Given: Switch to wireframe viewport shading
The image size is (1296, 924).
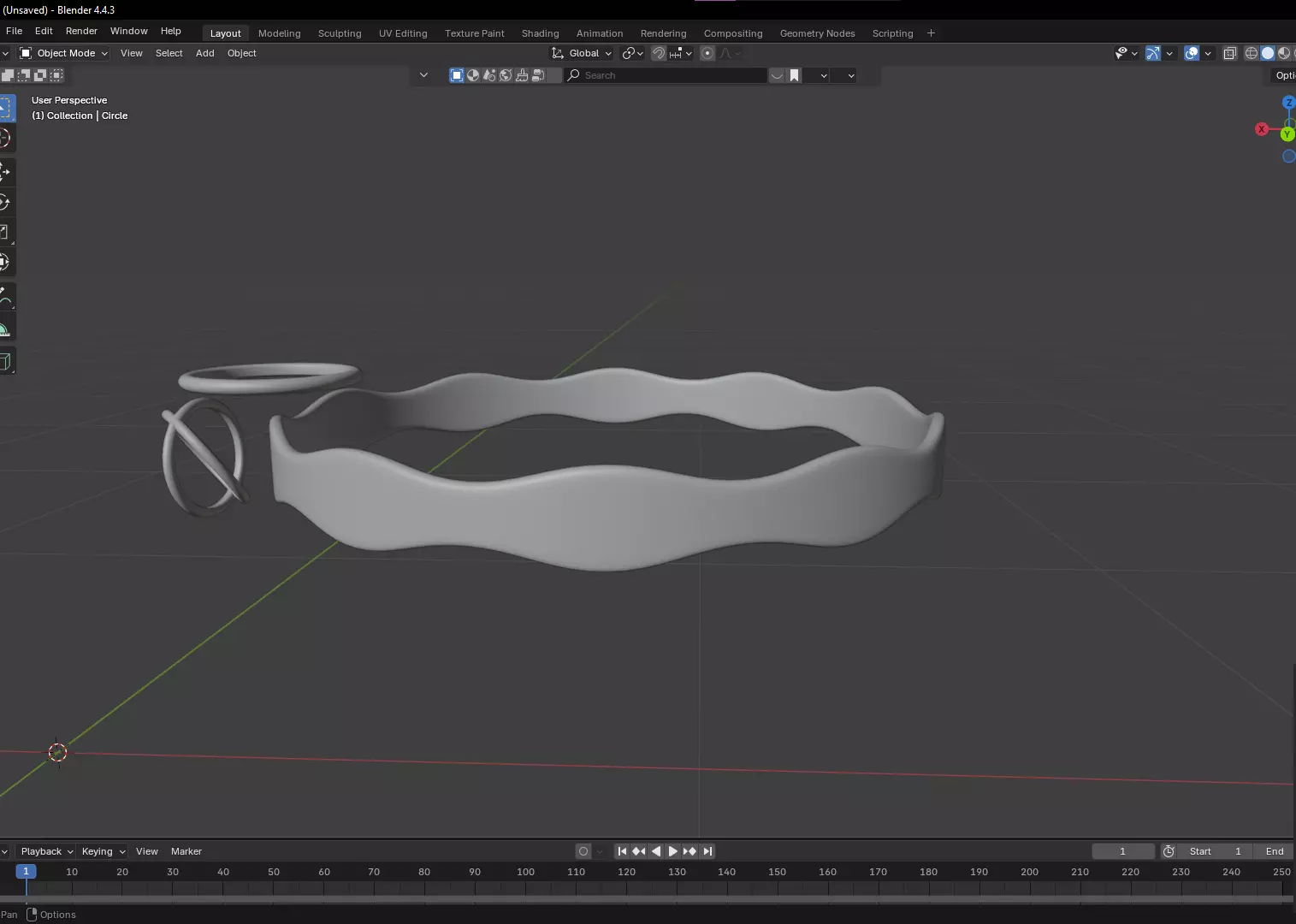Looking at the screenshot, I should pyautogui.click(x=1252, y=53).
